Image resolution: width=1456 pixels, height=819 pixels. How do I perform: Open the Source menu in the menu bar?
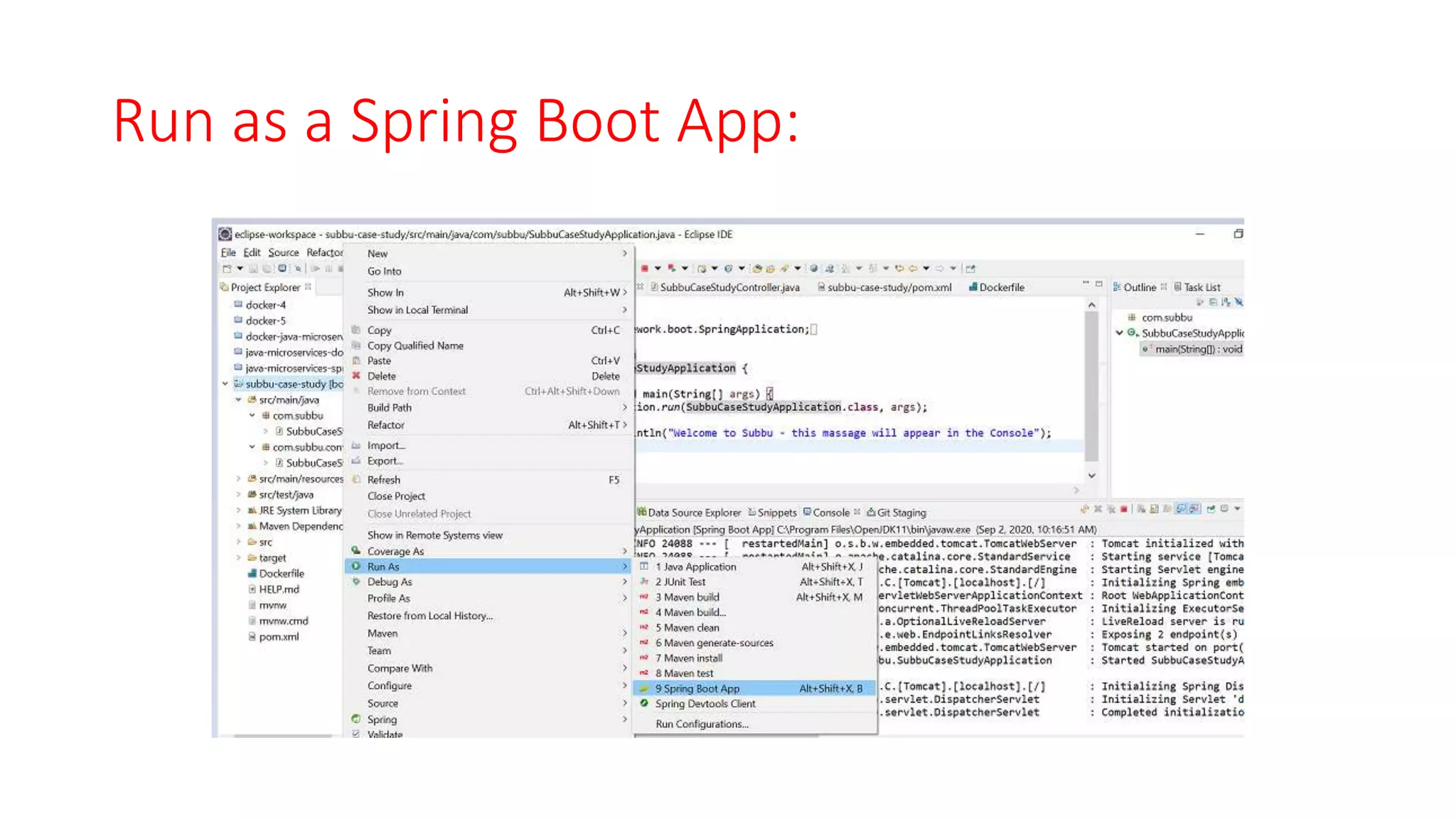283,252
